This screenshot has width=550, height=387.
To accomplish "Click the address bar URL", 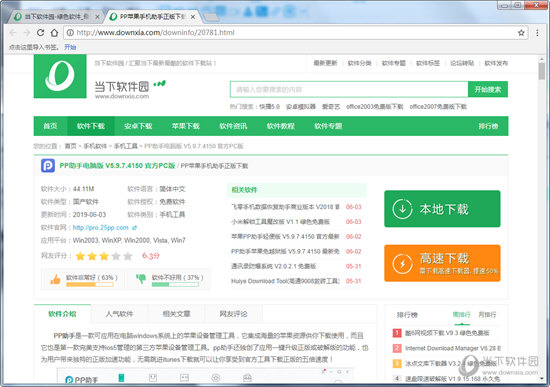I will pyautogui.click(x=155, y=33).
